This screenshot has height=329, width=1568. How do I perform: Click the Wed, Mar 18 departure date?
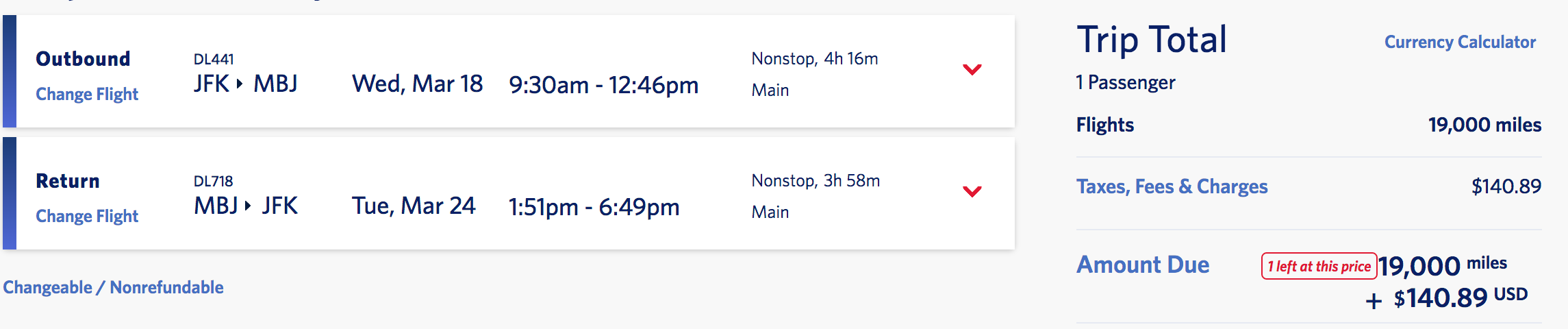click(417, 84)
